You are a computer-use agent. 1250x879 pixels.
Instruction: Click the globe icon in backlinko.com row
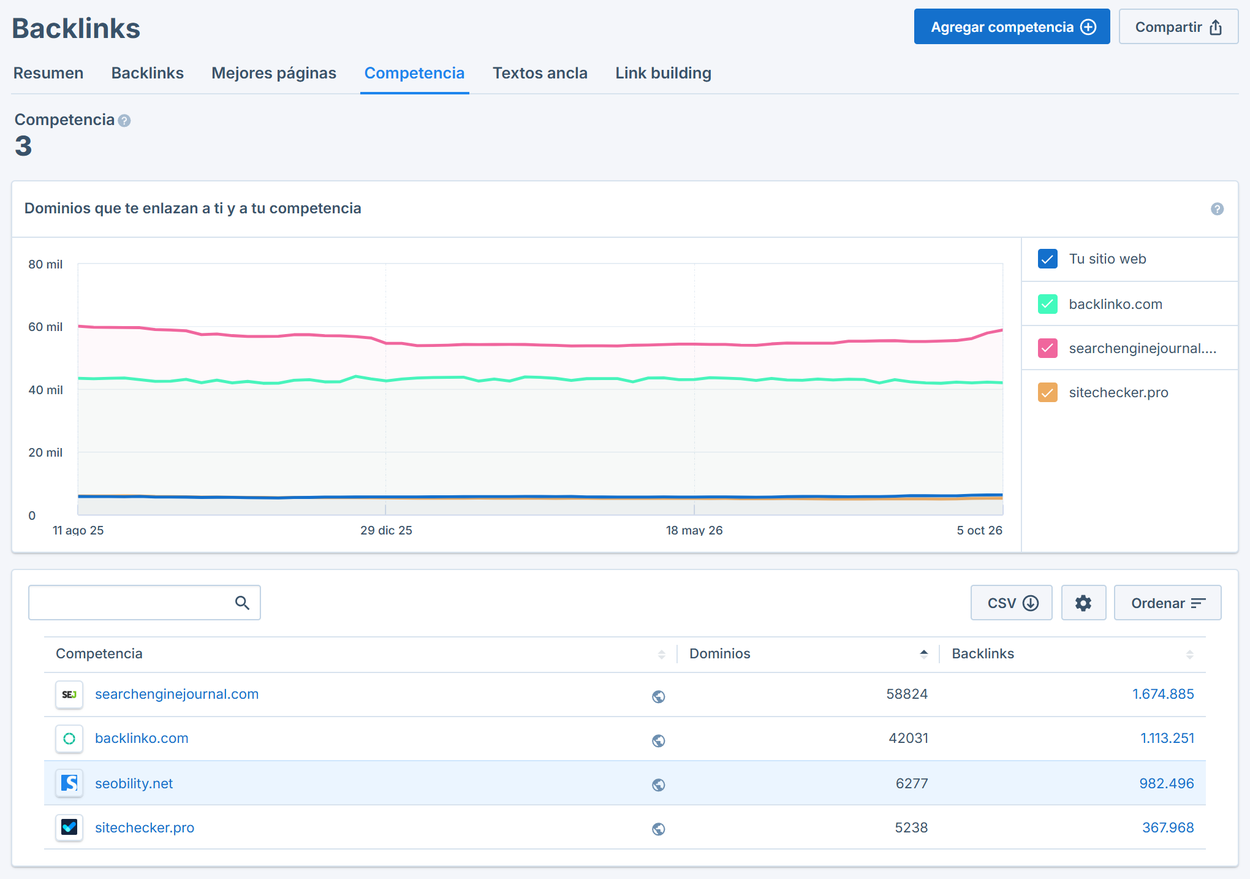[x=658, y=740]
